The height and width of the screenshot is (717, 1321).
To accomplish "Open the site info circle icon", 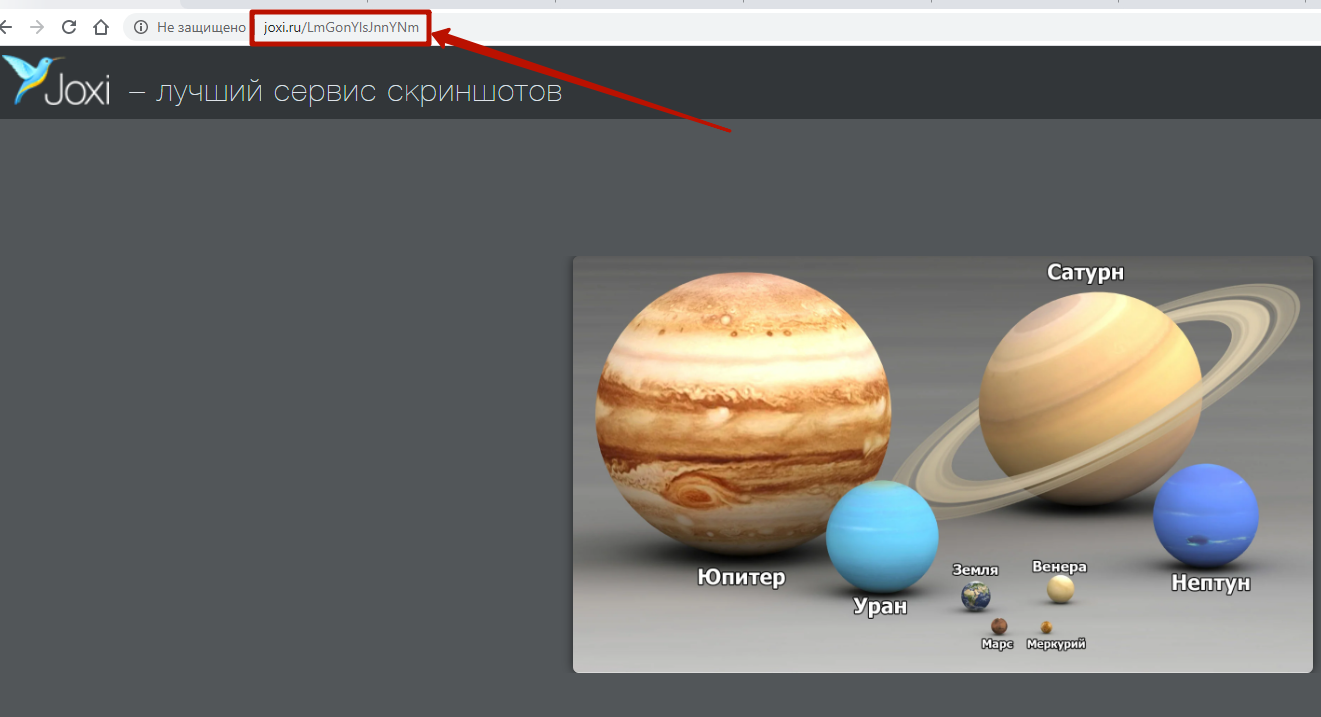I will point(141,27).
